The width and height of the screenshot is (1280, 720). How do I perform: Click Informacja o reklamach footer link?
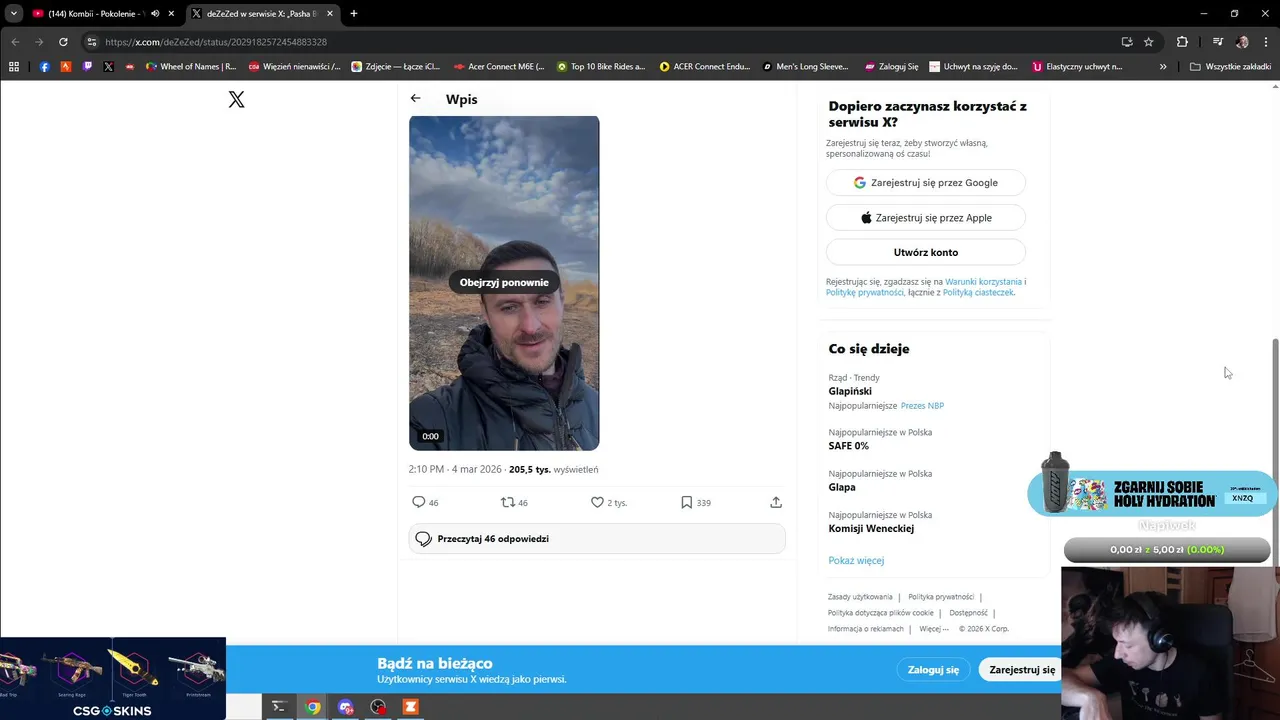click(x=865, y=629)
